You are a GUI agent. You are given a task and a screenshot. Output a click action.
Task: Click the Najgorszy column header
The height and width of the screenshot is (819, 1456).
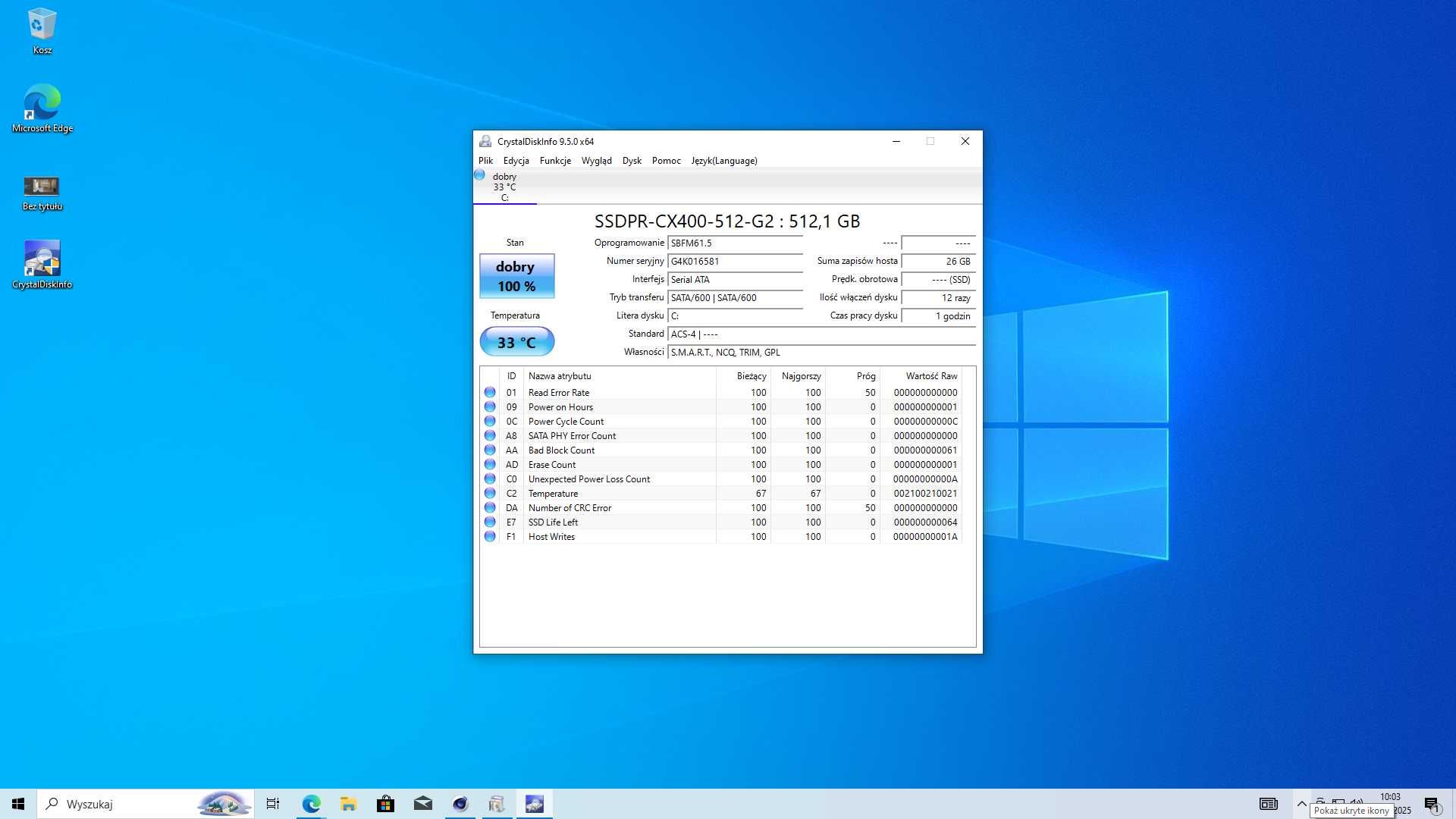pos(798,376)
